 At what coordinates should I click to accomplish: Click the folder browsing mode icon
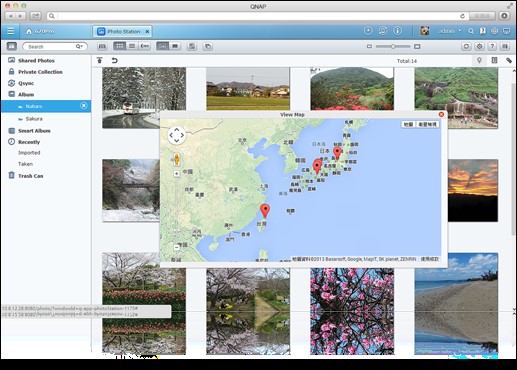coord(102,46)
